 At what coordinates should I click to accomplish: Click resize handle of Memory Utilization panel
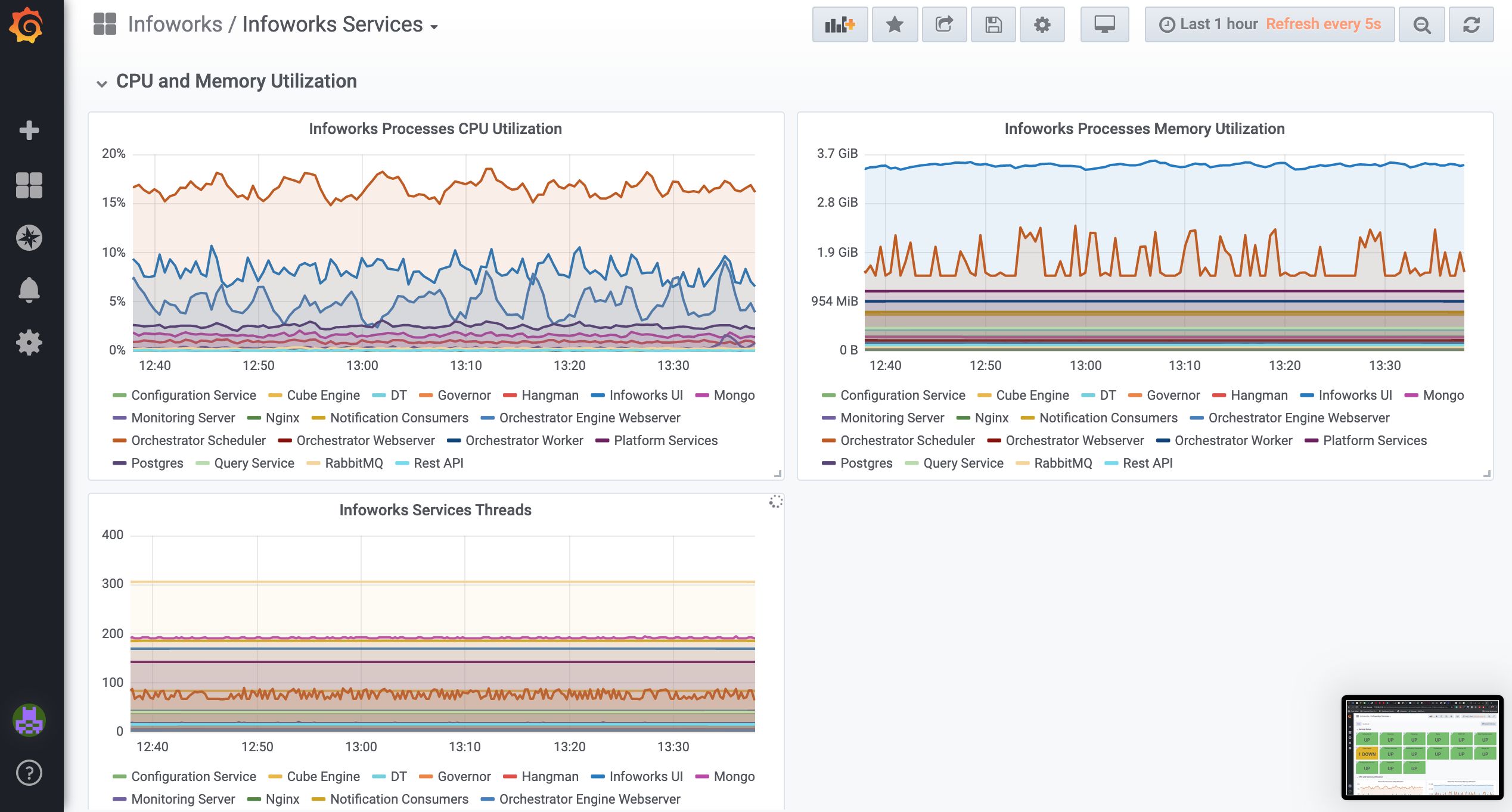(1486, 474)
